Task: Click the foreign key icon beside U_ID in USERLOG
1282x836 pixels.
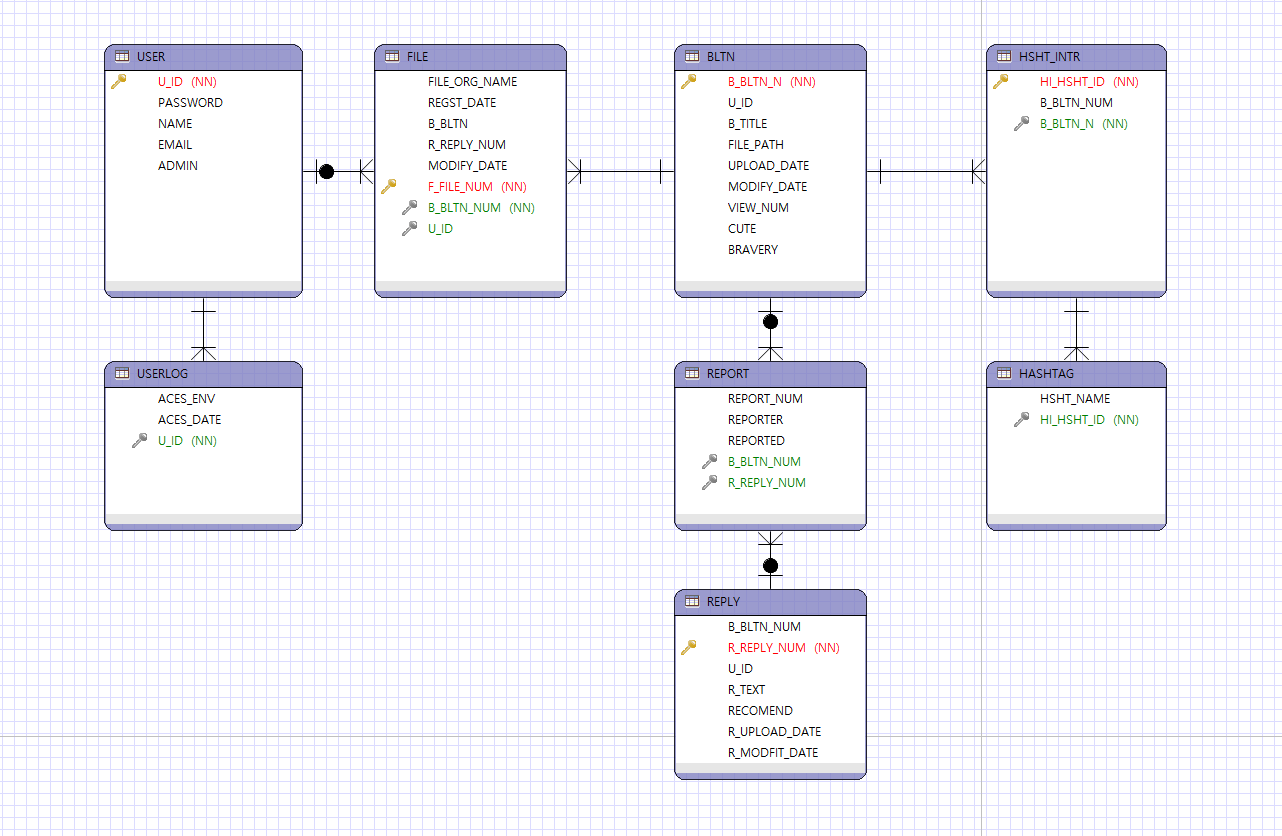Action: tap(139, 440)
